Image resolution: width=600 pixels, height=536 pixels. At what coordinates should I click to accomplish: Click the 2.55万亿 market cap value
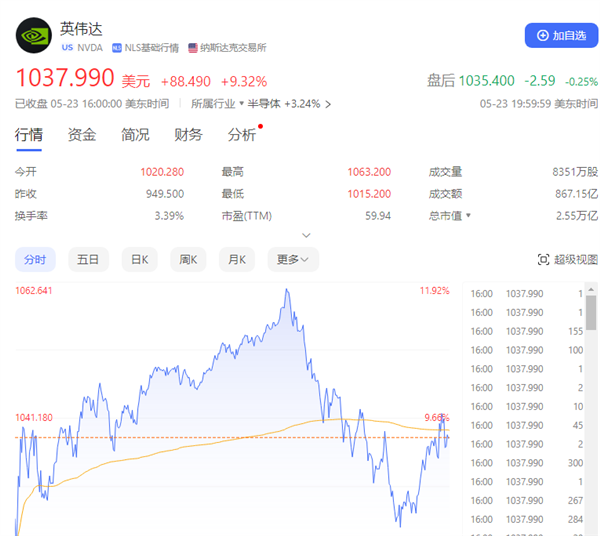pyautogui.click(x=577, y=216)
